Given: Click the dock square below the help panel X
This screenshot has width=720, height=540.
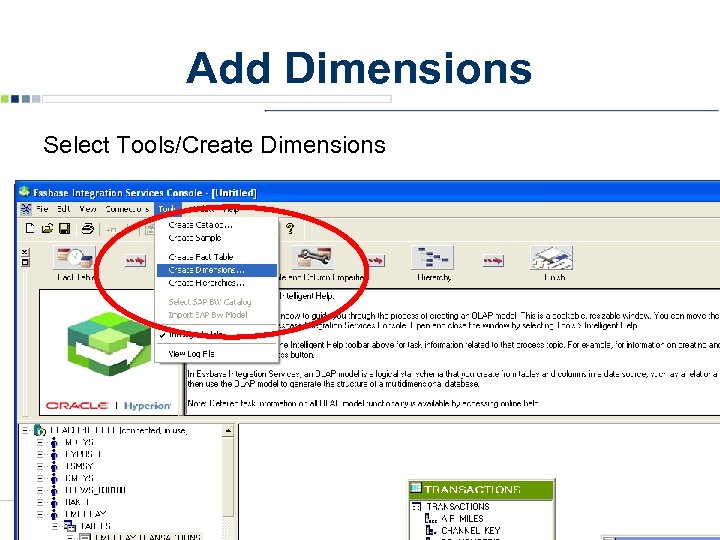Looking at the screenshot, I should (25, 262).
